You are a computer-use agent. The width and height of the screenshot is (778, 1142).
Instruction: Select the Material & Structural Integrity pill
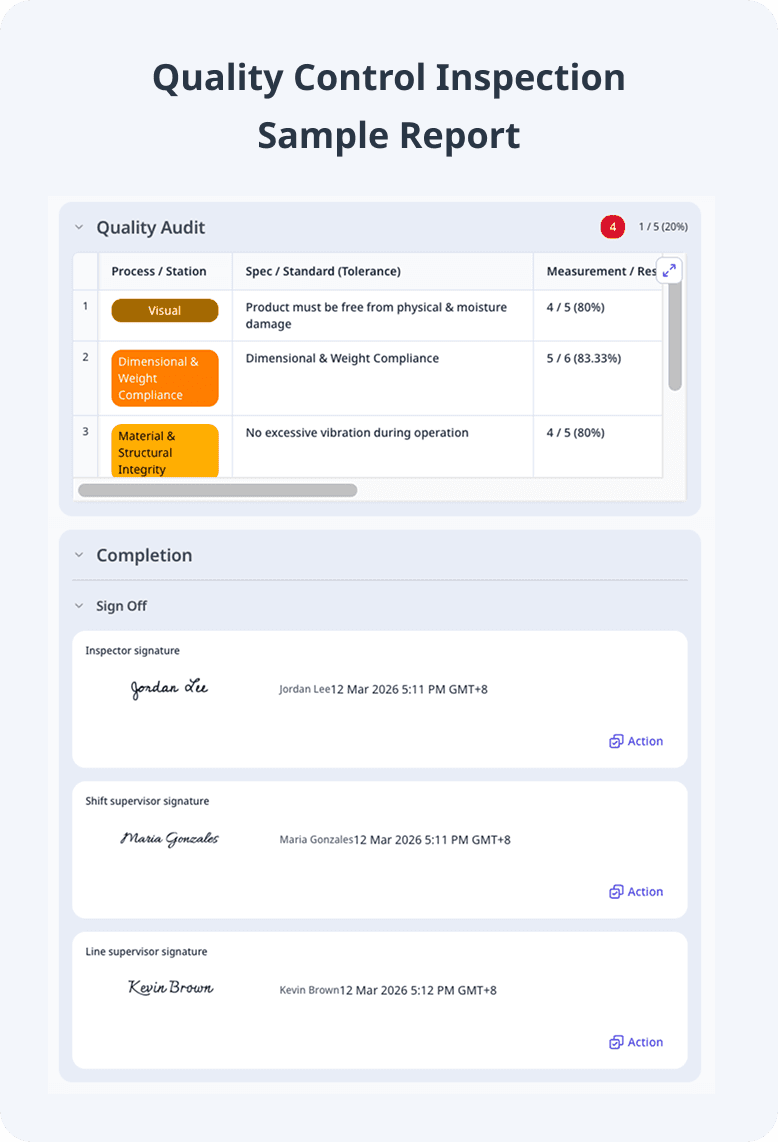[164, 451]
